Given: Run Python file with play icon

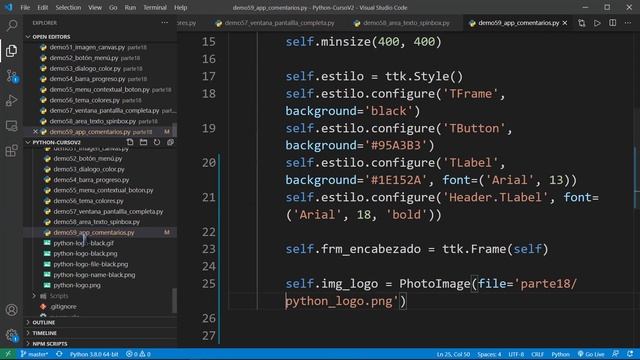Looking at the screenshot, I should [597, 23].
